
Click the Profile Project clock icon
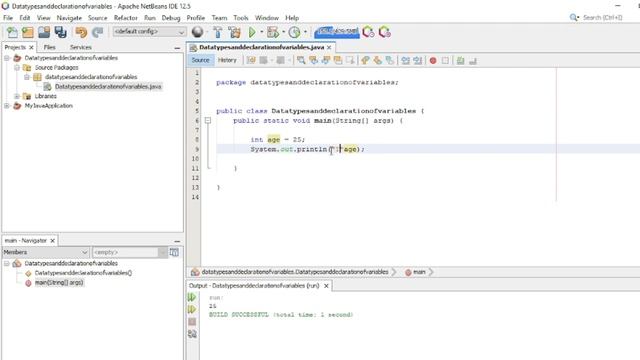pyautogui.click(x=294, y=32)
